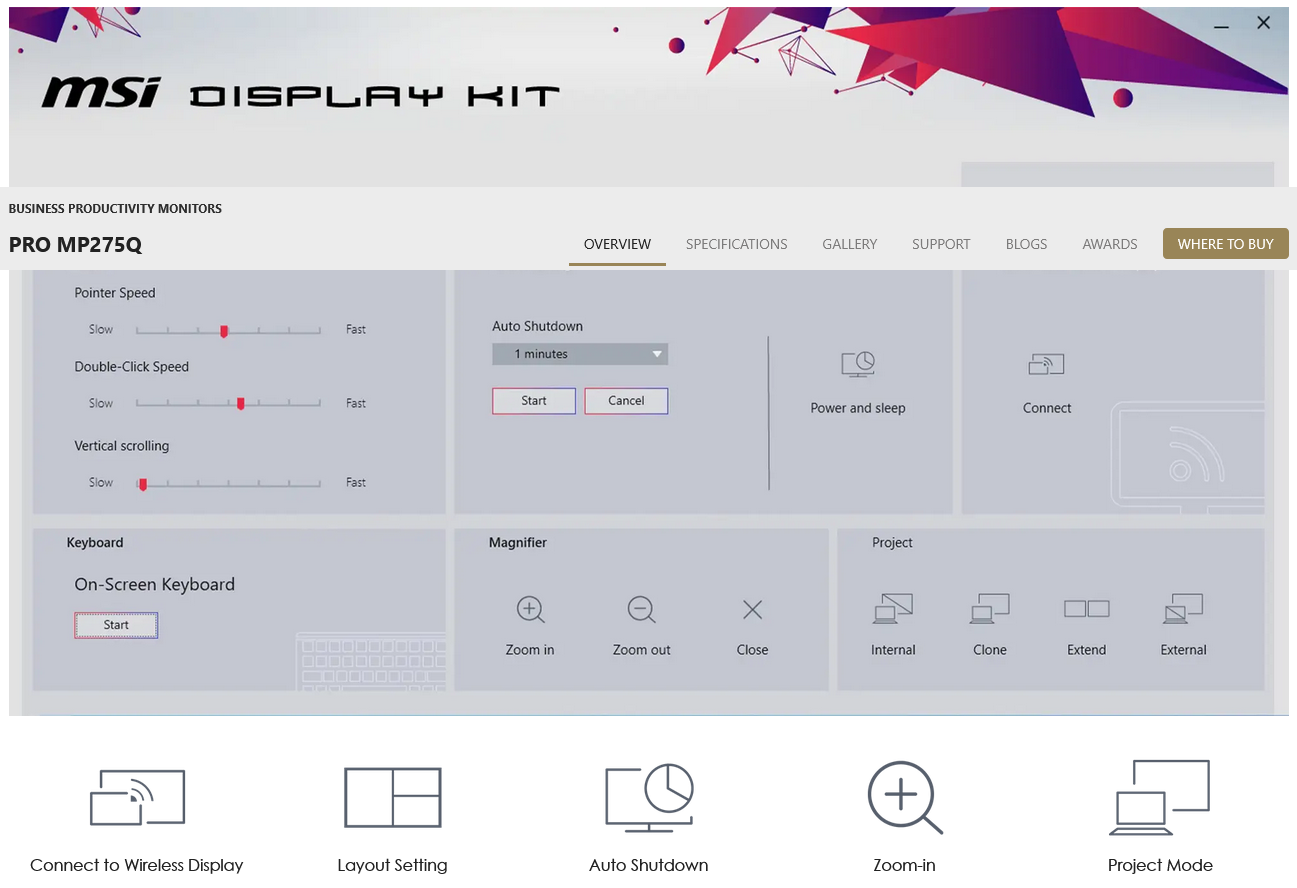Image resolution: width=1297 pixels, height=888 pixels.
Task: Click the Keyboard section heading
Action: [x=95, y=543]
